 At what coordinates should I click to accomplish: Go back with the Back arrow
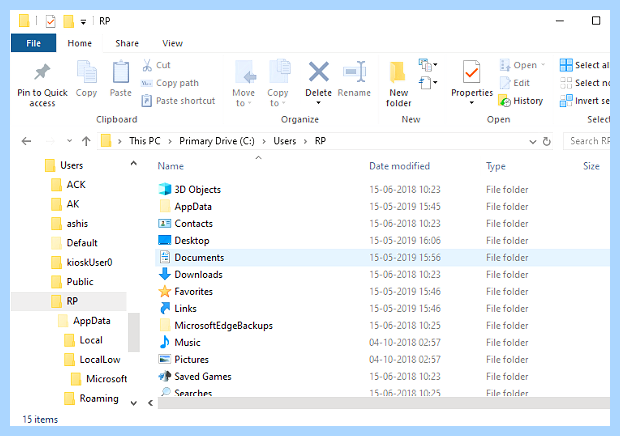[26, 141]
